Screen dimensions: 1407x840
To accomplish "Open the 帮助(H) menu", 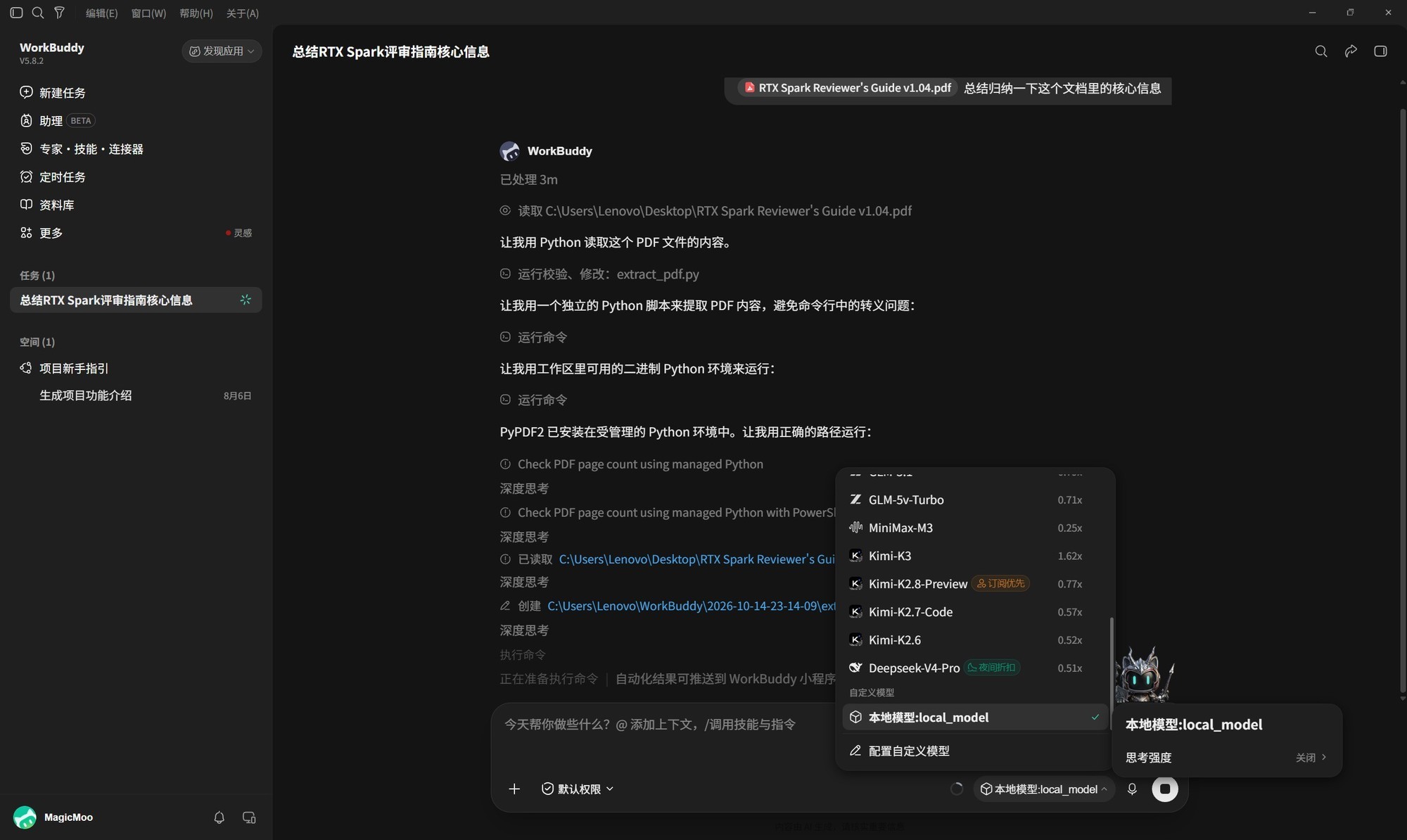I will tap(196, 13).
